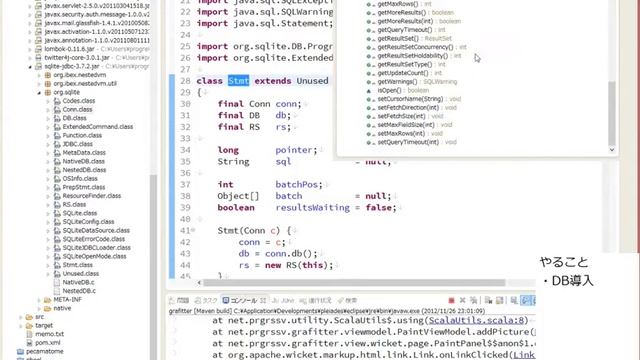Click resultsWaiting on line 39 of the editor
The height and width of the screenshot is (360, 640).
pyautogui.click(x=312, y=208)
